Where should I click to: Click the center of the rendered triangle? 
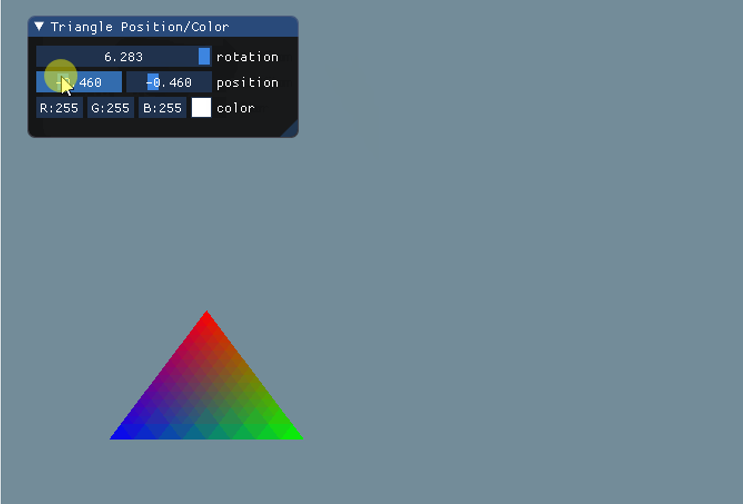pyautogui.click(x=206, y=395)
